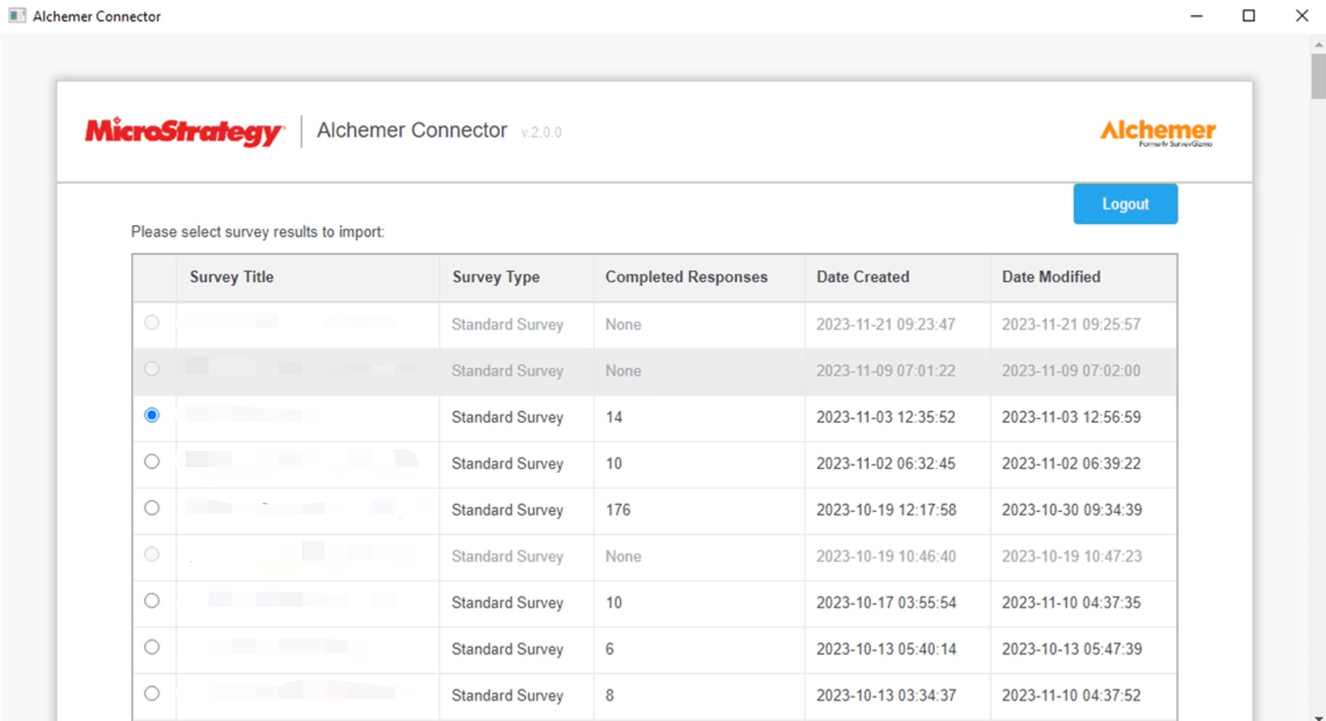Pick the survey with 8 completed responses
1326x721 pixels.
[152, 693]
